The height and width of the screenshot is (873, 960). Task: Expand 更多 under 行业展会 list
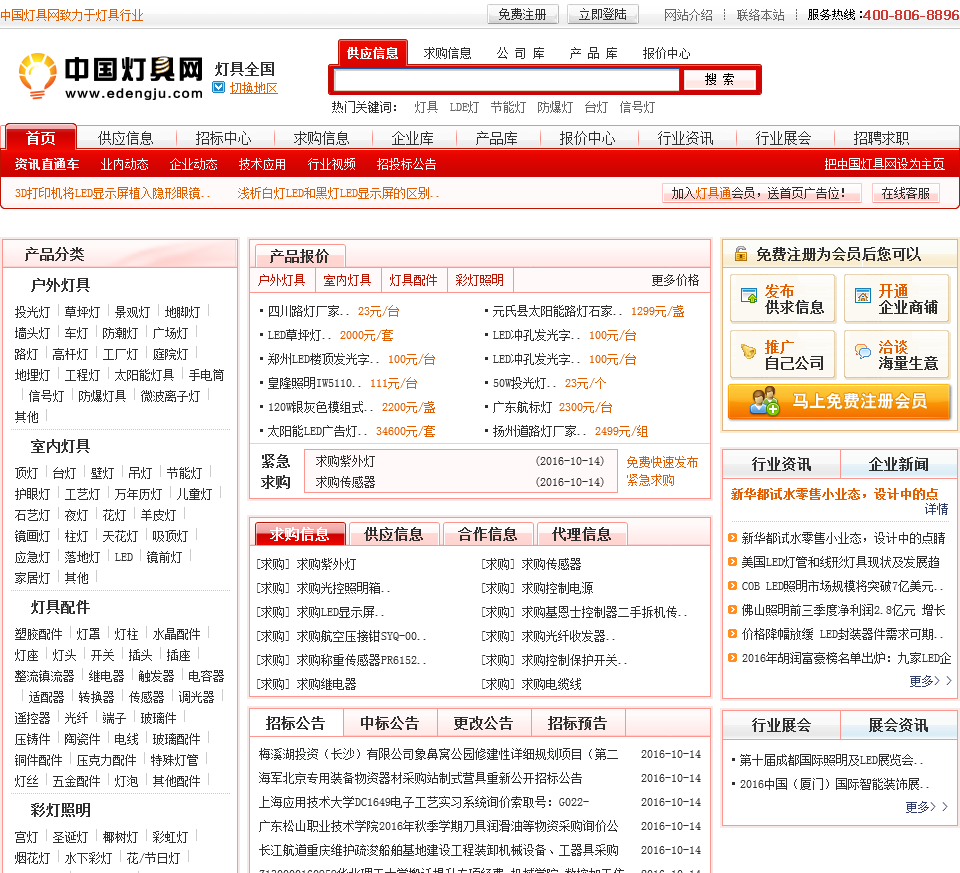click(926, 807)
